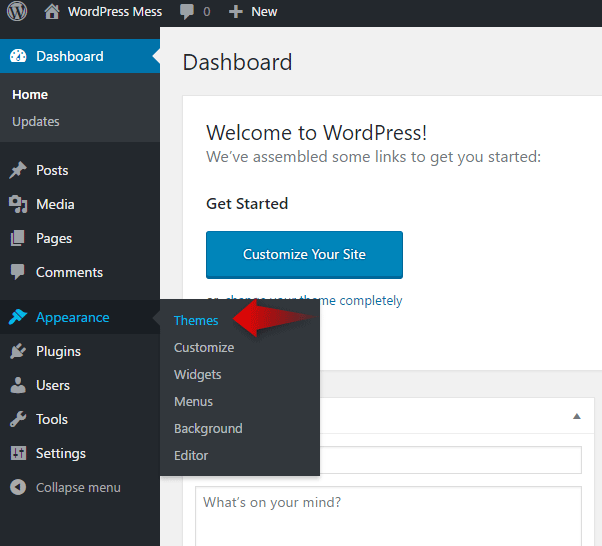Click the Users person icon
Image resolution: width=602 pixels, height=546 pixels.
(18, 386)
